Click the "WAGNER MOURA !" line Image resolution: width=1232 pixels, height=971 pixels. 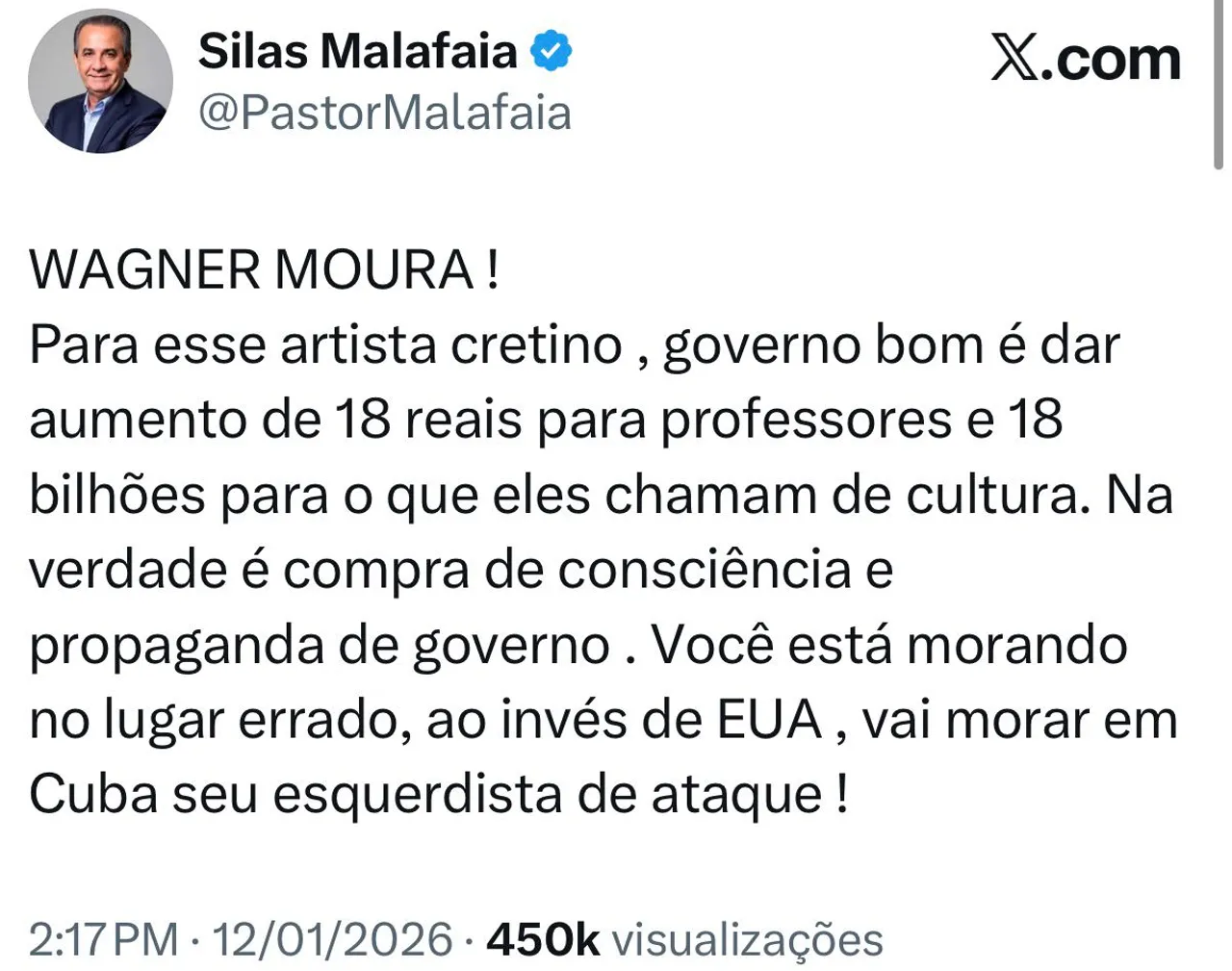click(x=265, y=270)
